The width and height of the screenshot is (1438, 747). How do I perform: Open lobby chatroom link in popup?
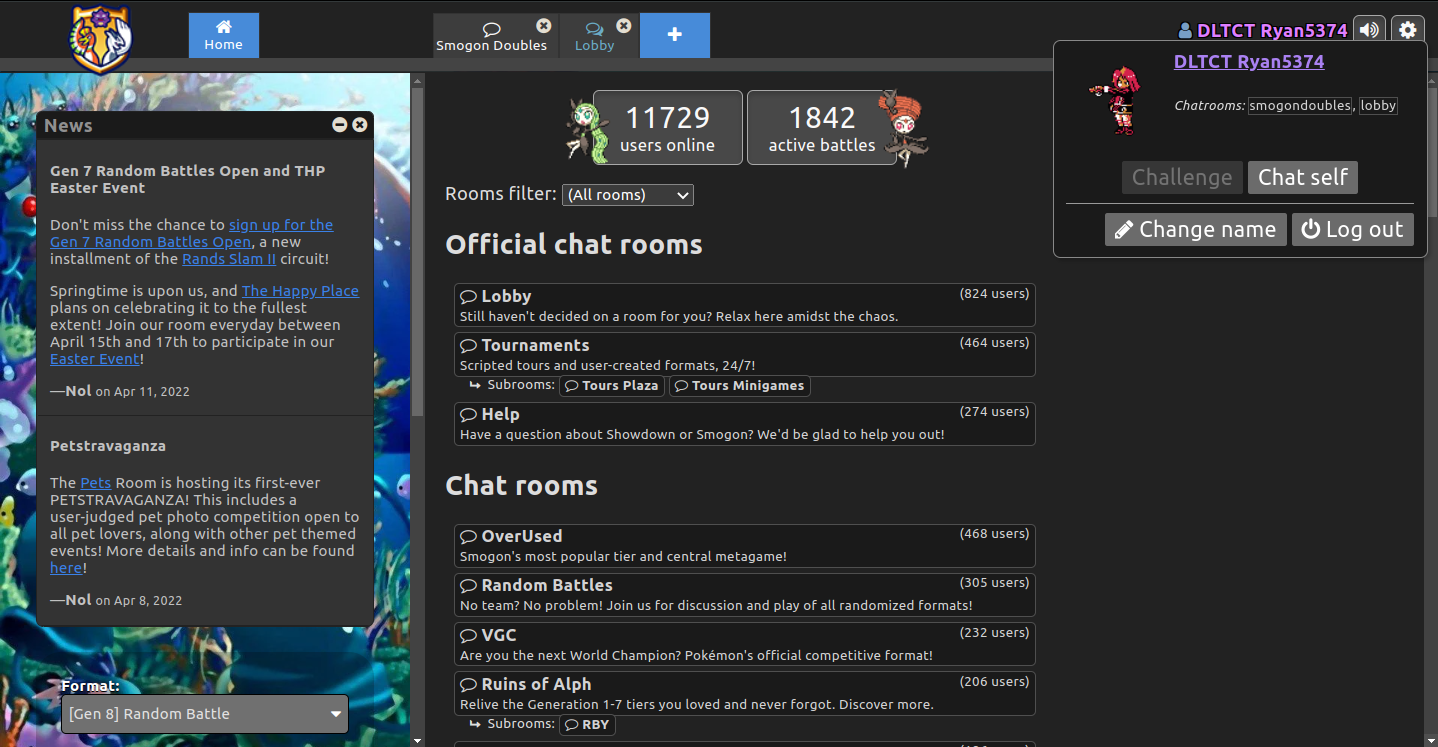click(x=1378, y=105)
